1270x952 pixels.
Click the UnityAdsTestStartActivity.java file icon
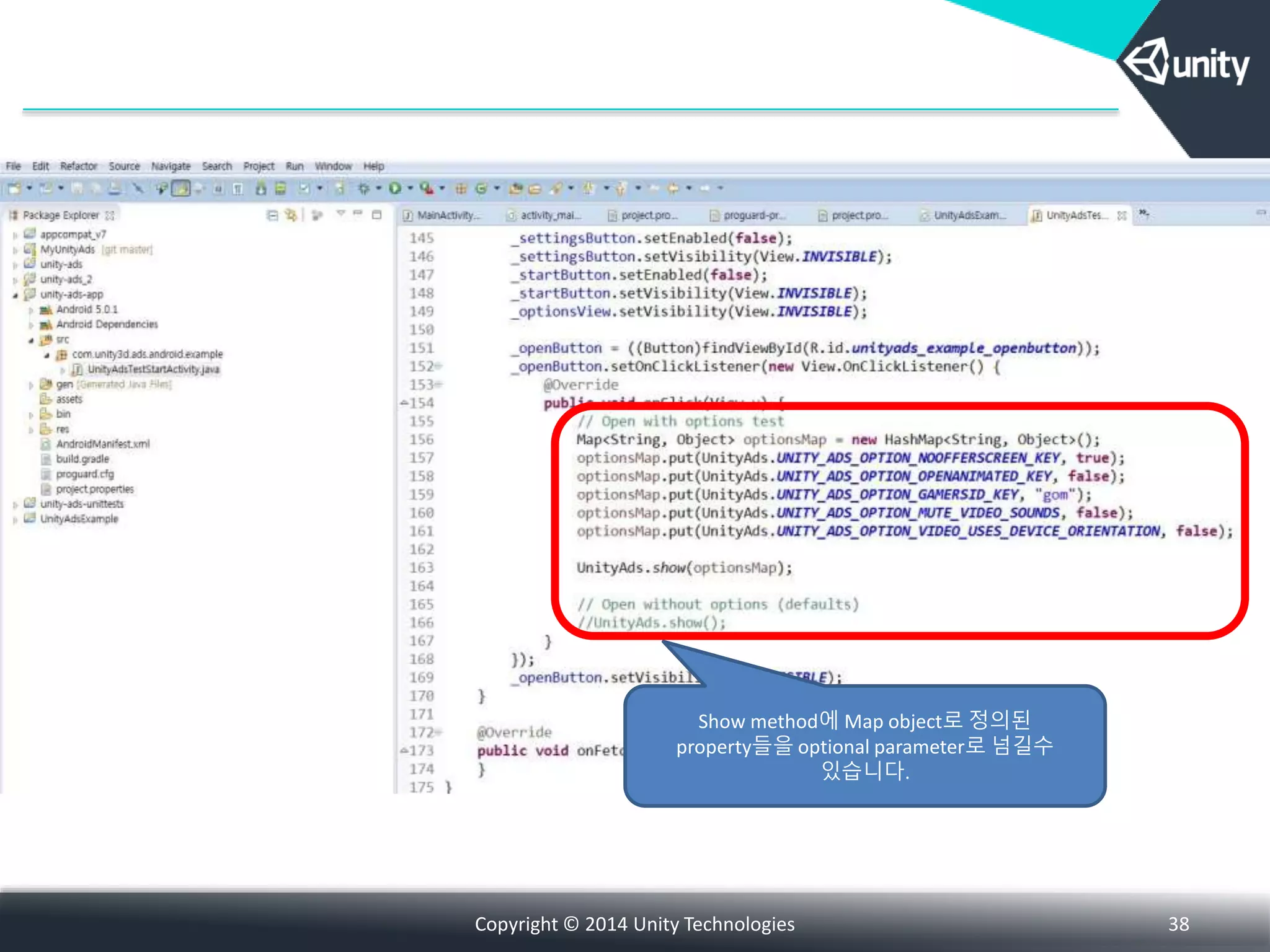(x=77, y=369)
